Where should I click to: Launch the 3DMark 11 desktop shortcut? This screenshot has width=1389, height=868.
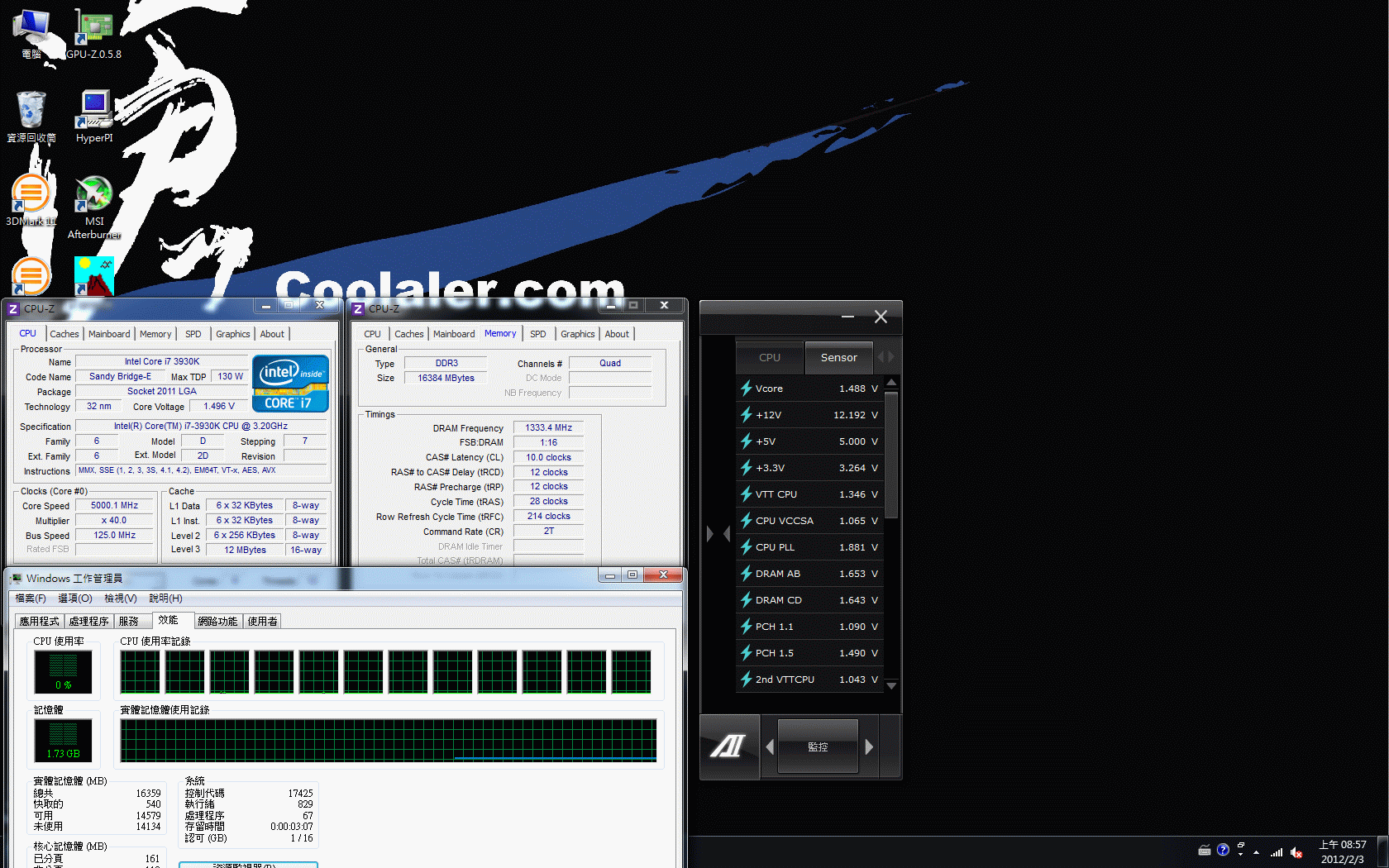click(x=31, y=200)
